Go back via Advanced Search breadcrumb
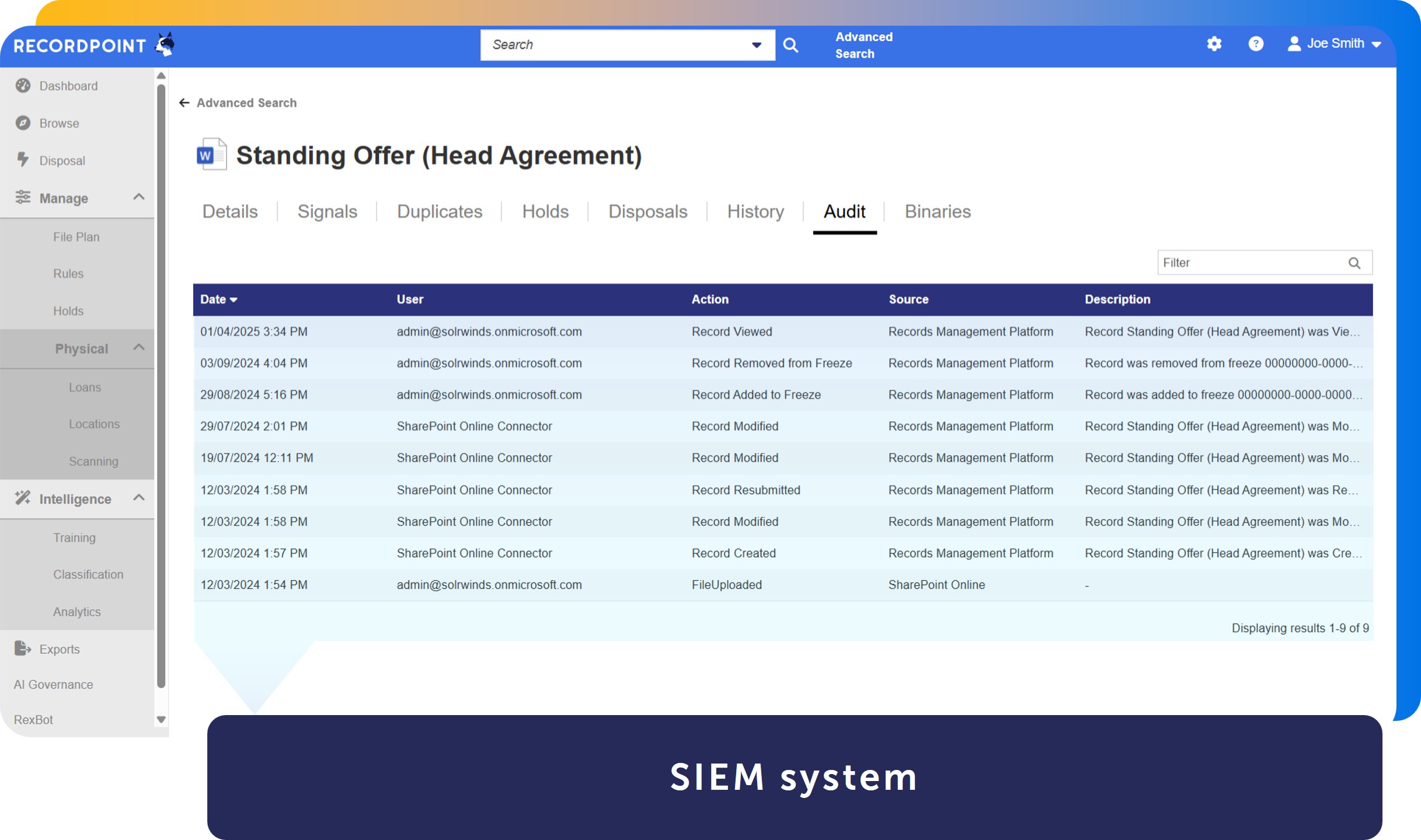 (246, 103)
